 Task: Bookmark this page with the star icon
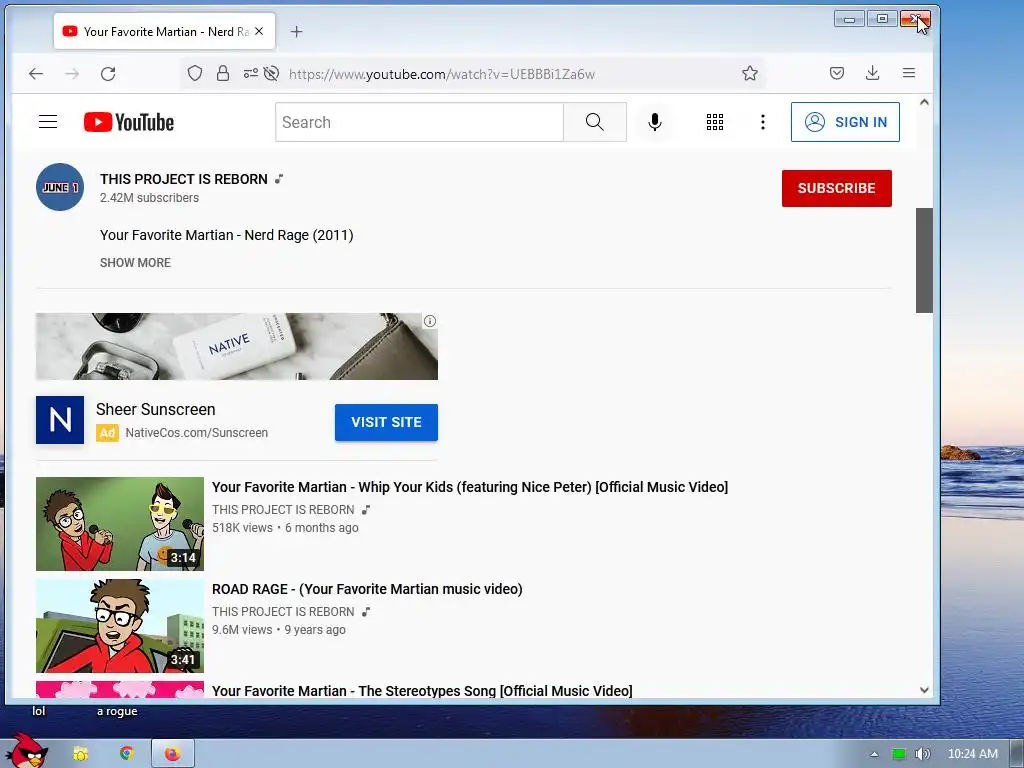pos(750,73)
